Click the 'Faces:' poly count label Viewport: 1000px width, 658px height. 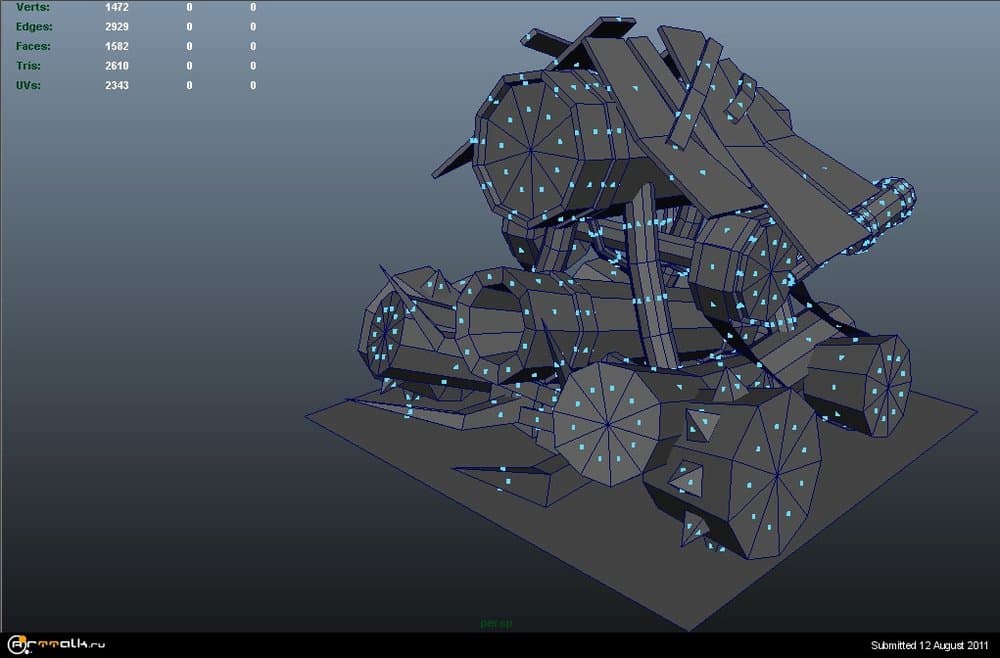pyautogui.click(x=33, y=46)
